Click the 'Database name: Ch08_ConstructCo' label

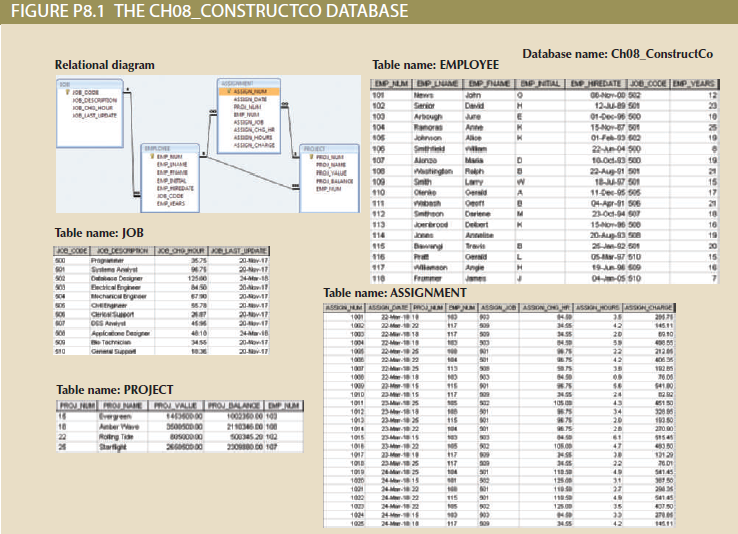click(x=618, y=54)
